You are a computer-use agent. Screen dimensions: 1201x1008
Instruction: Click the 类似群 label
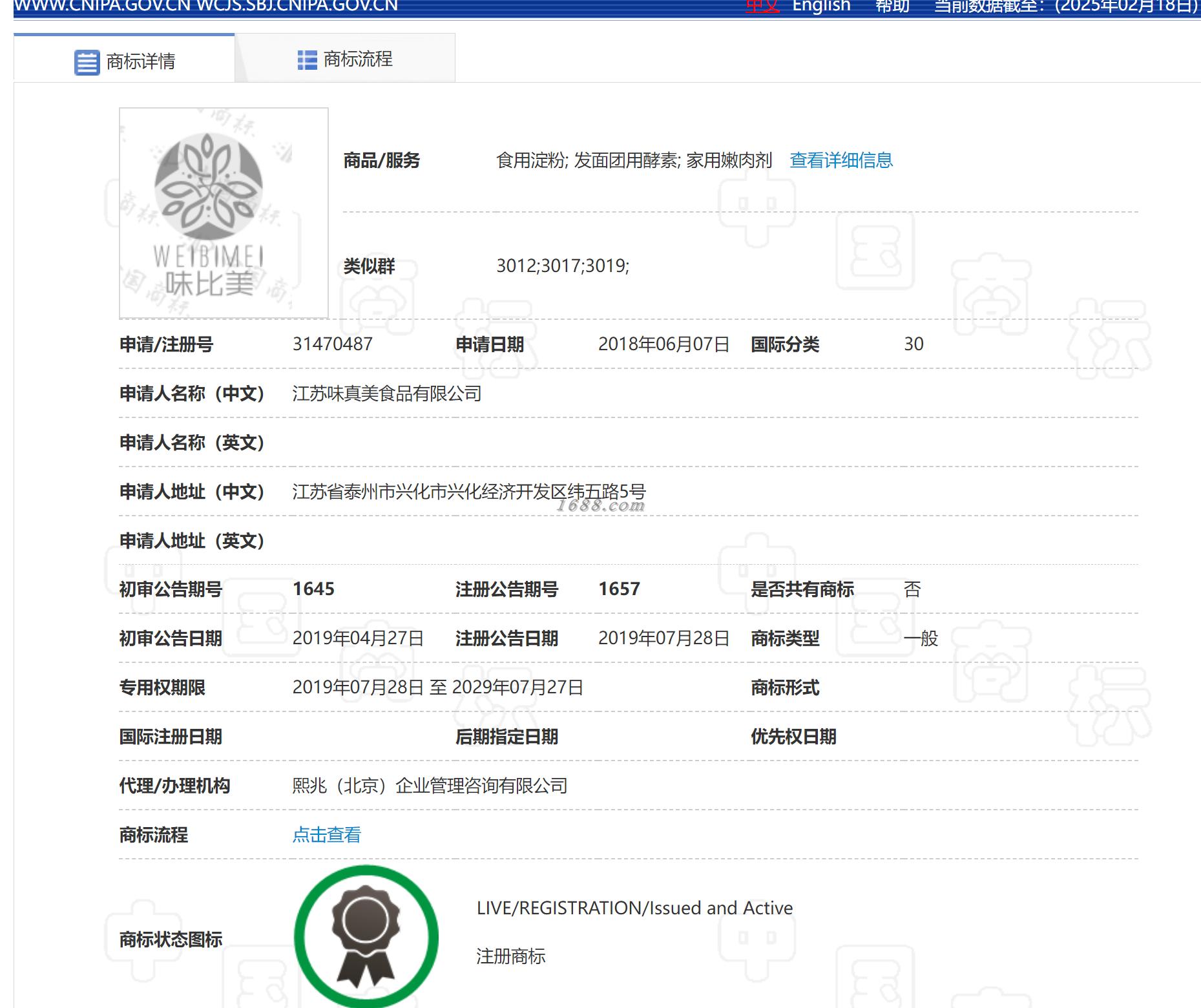click(369, 266)
